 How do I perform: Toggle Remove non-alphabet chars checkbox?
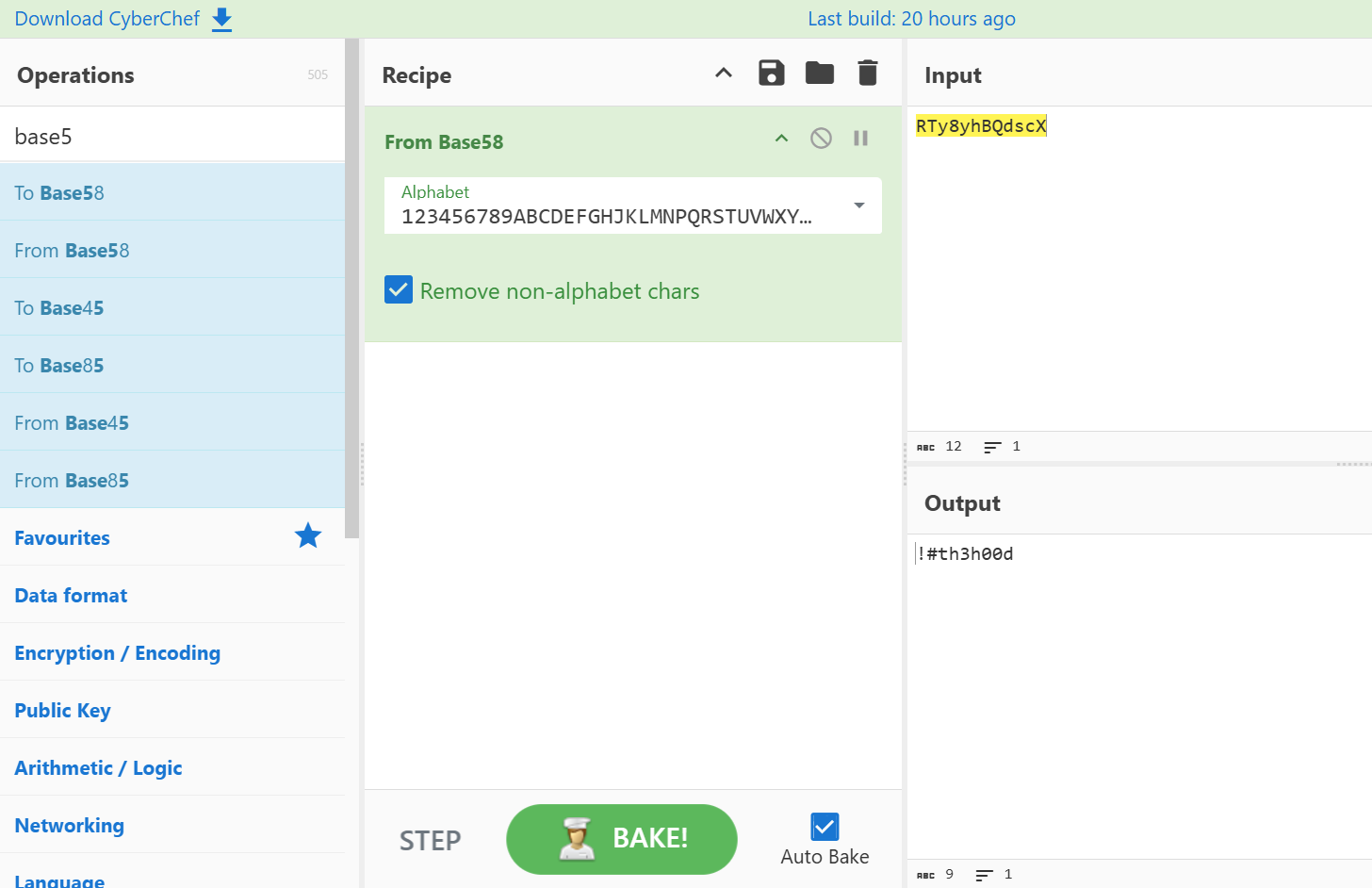399,289
